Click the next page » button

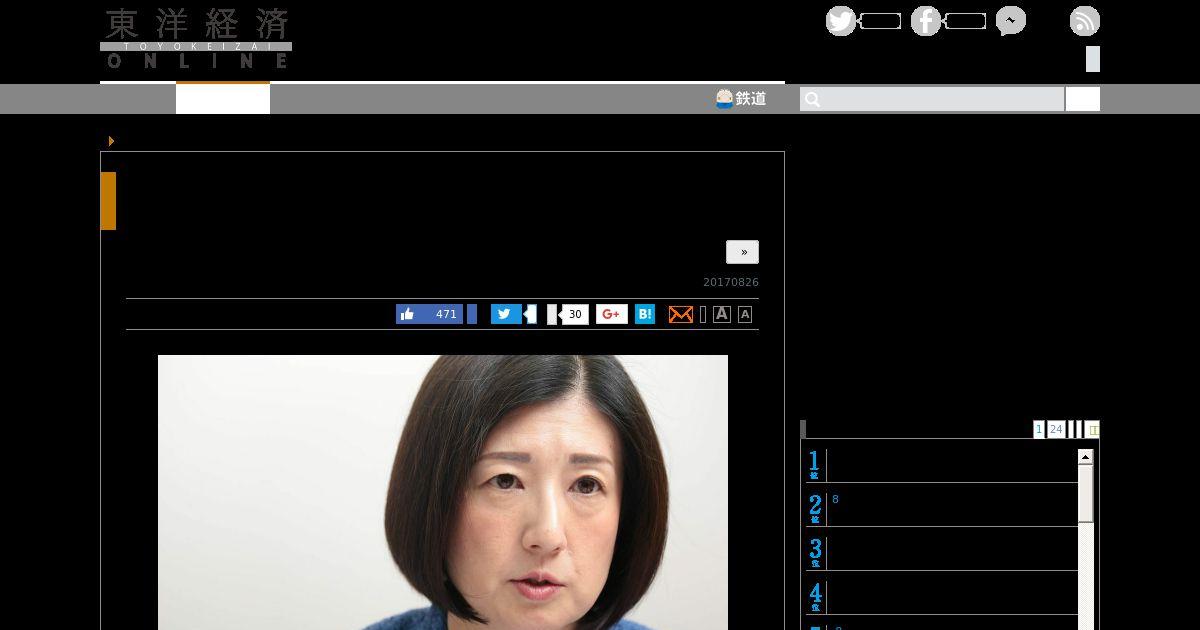click(743, 252)
